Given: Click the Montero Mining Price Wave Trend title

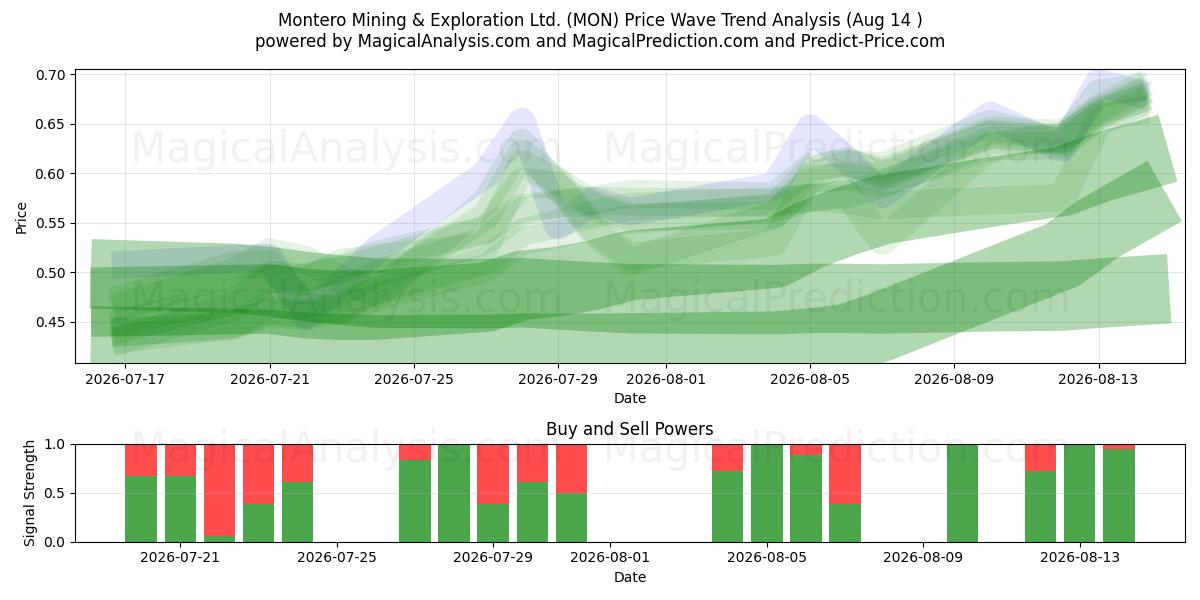Looking at the screenshot, I should click(x=600, y=20).
